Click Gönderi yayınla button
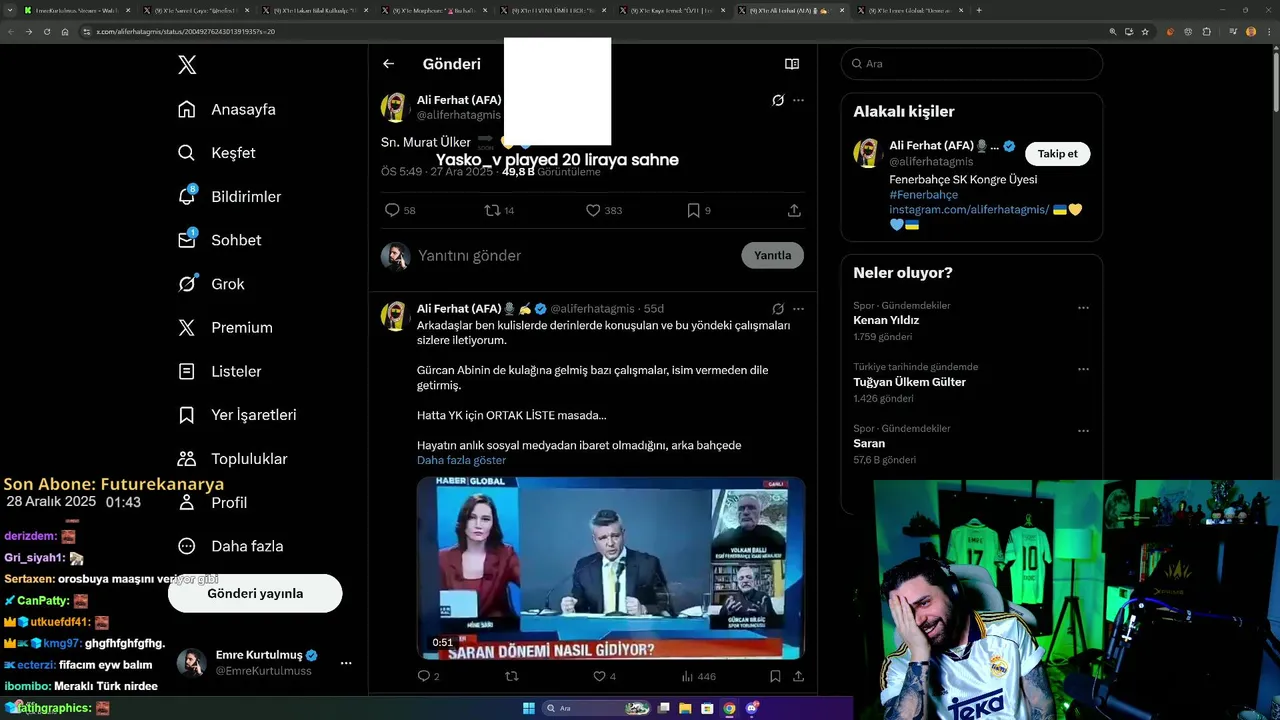Viewport: 1280px width, 720px height. click(255, 593)
